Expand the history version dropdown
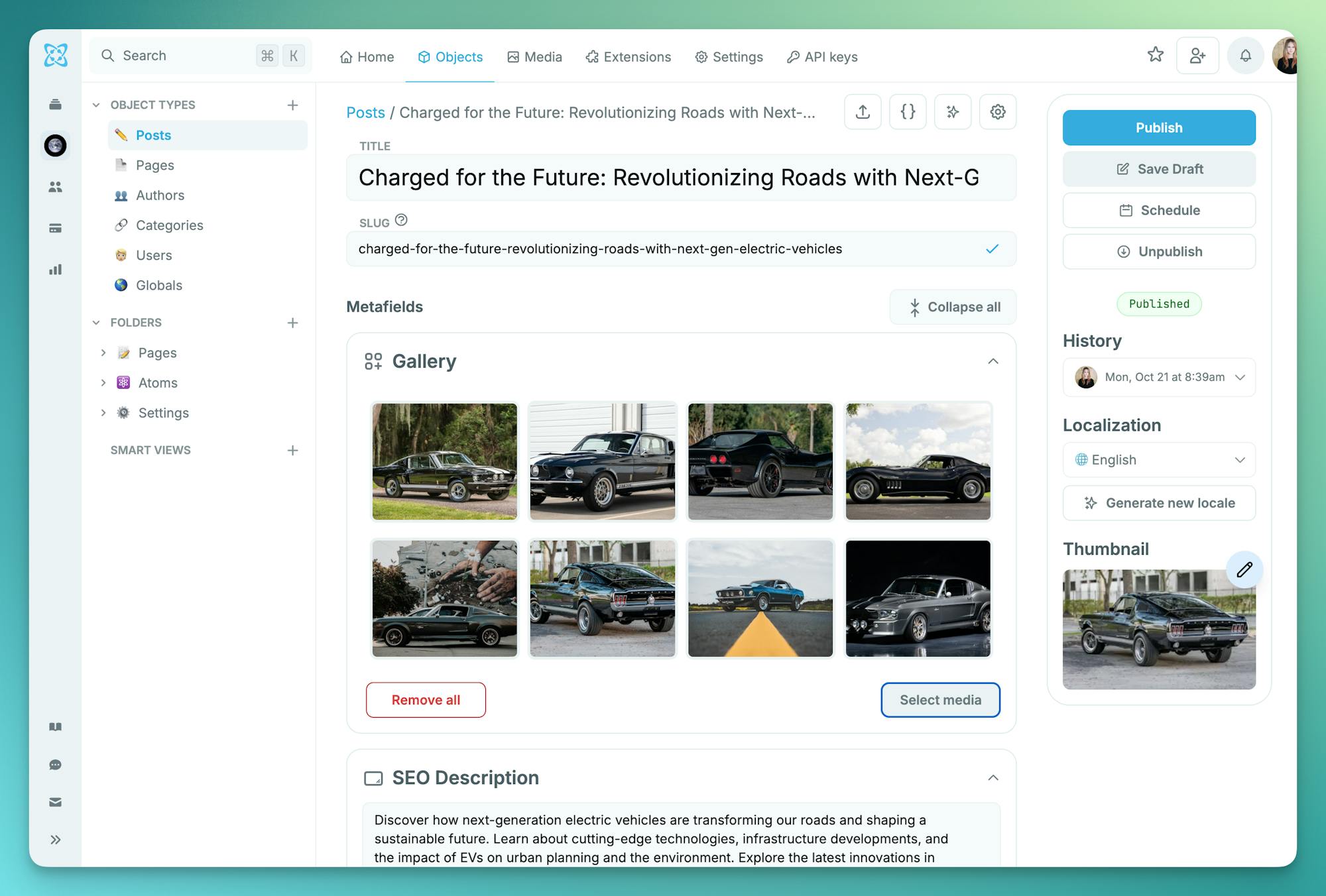This screenshot has width=1326, height=896. click(x=1239, y=377)
